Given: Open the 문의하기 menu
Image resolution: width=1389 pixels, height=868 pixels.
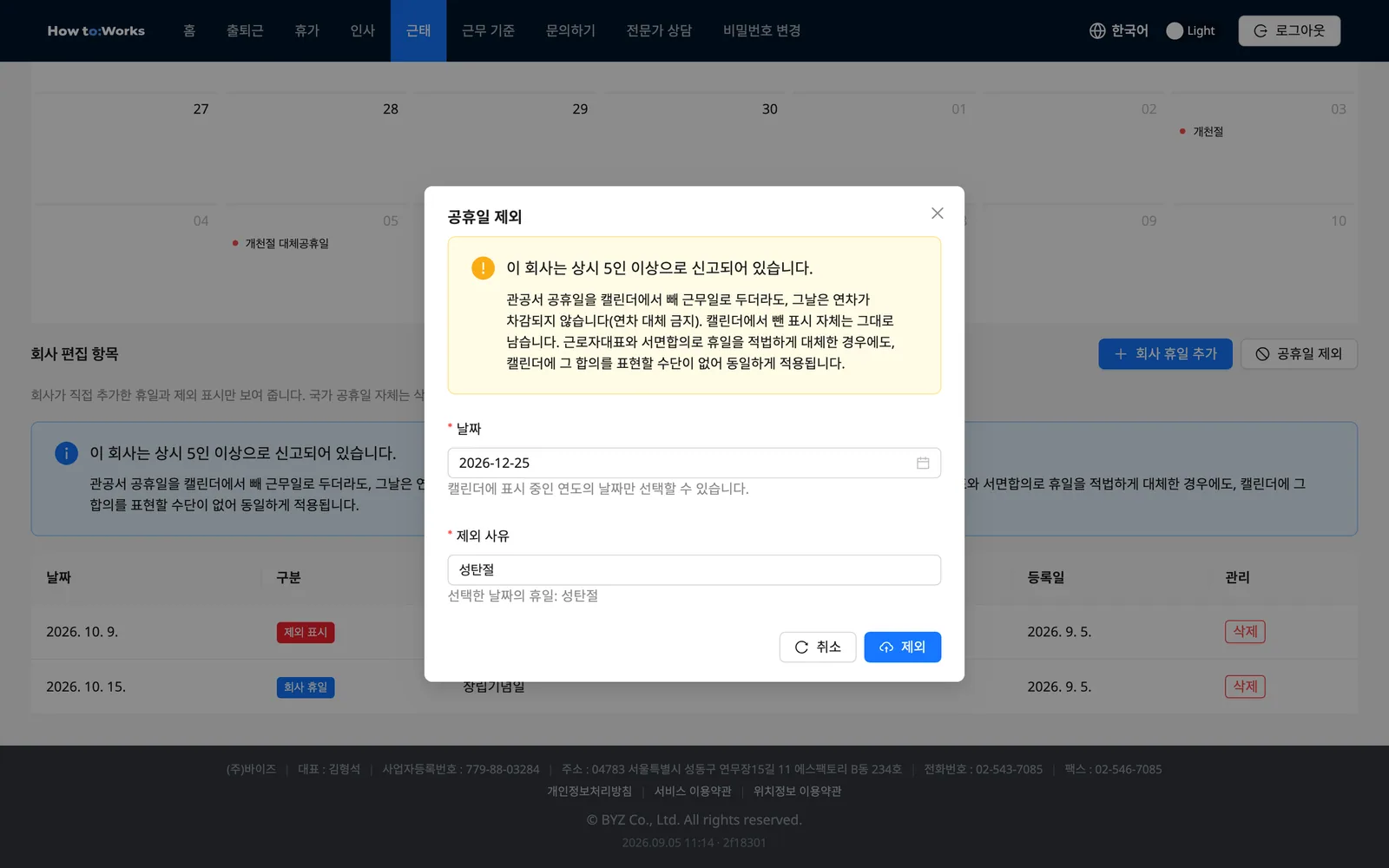Looking at the screenshot, I should tap(570, 31).
